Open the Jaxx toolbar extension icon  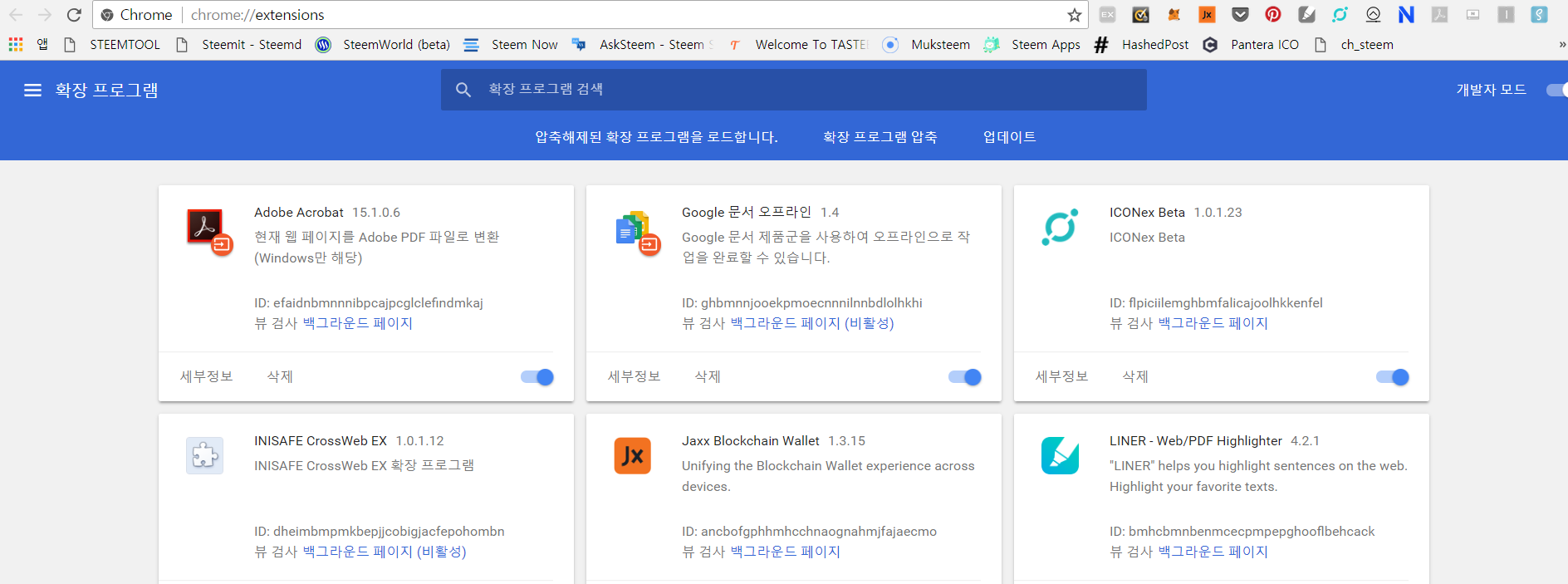(1208, 15)
